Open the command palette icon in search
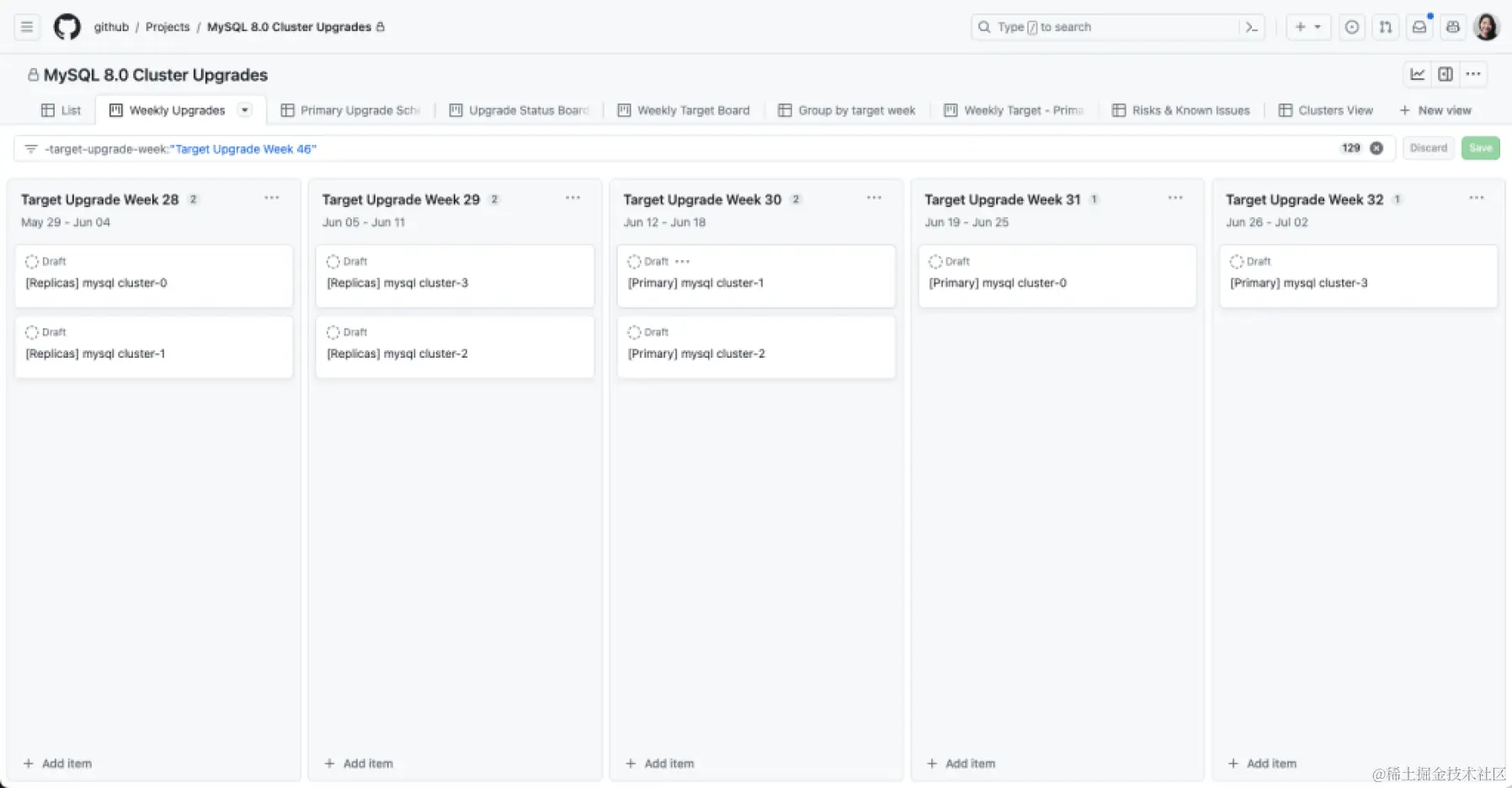Viewport: 1512px width, 788px height. point(1252,27)
